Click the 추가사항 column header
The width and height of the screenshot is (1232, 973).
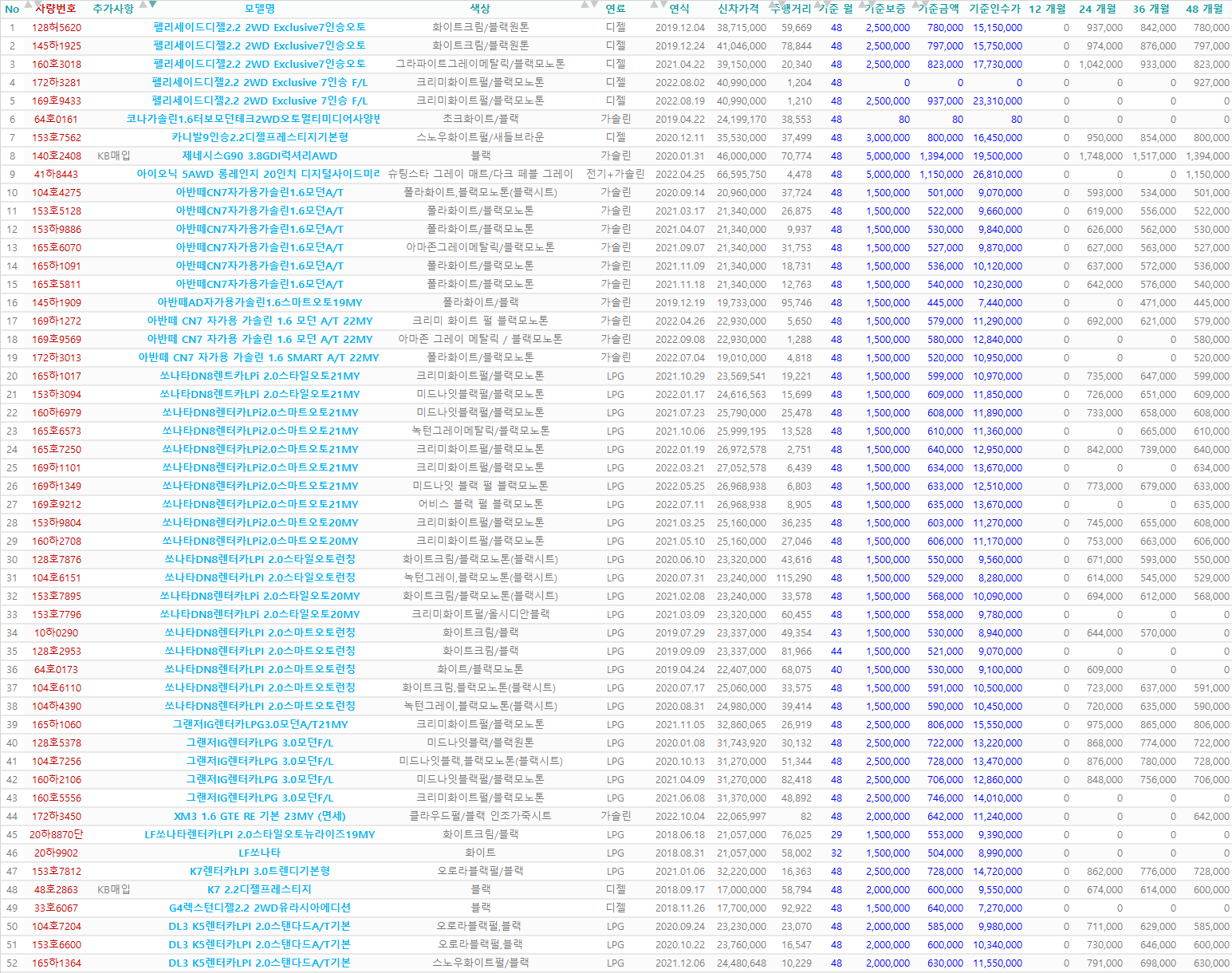click(113, 9)
